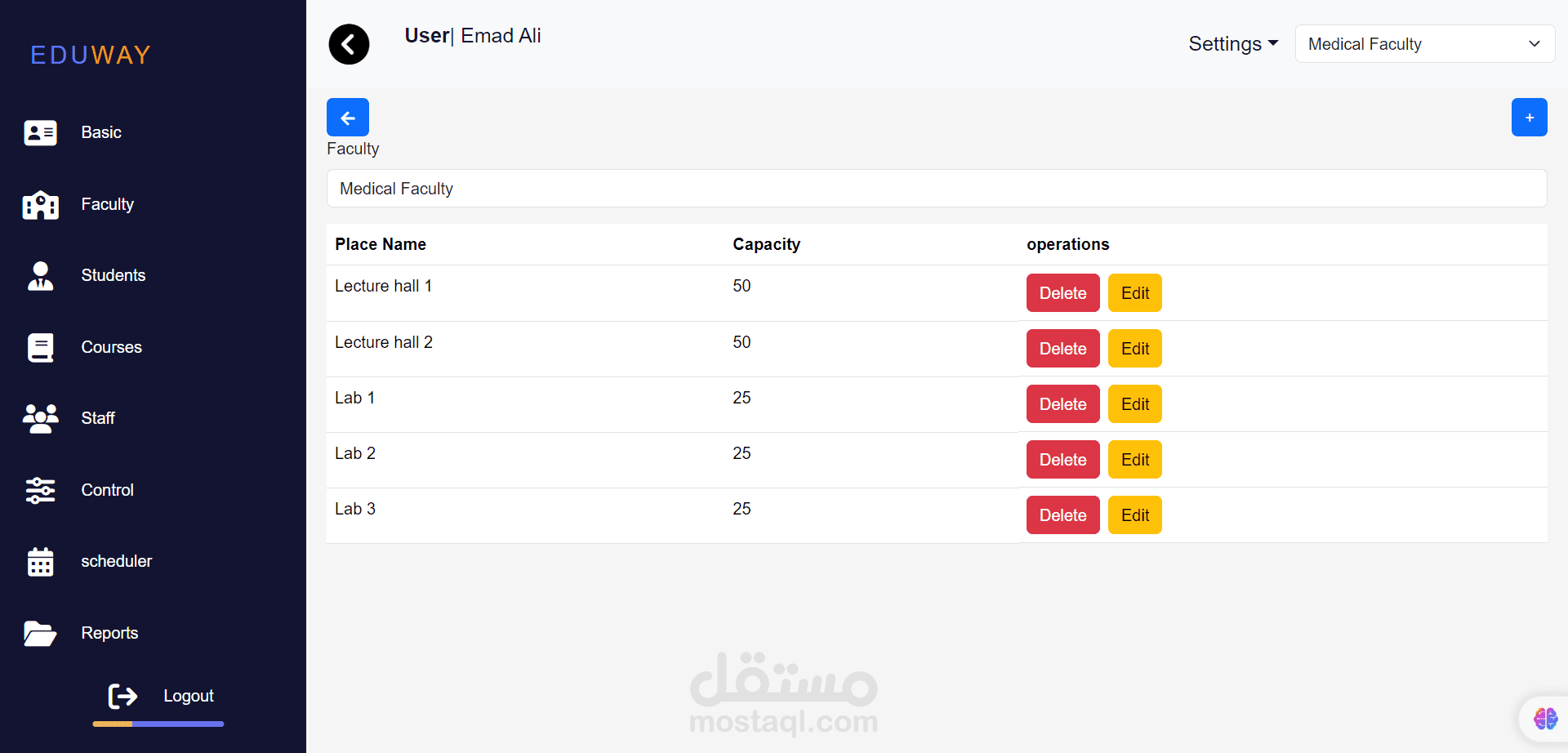Click the blue plus add button

coord(1529,117)
